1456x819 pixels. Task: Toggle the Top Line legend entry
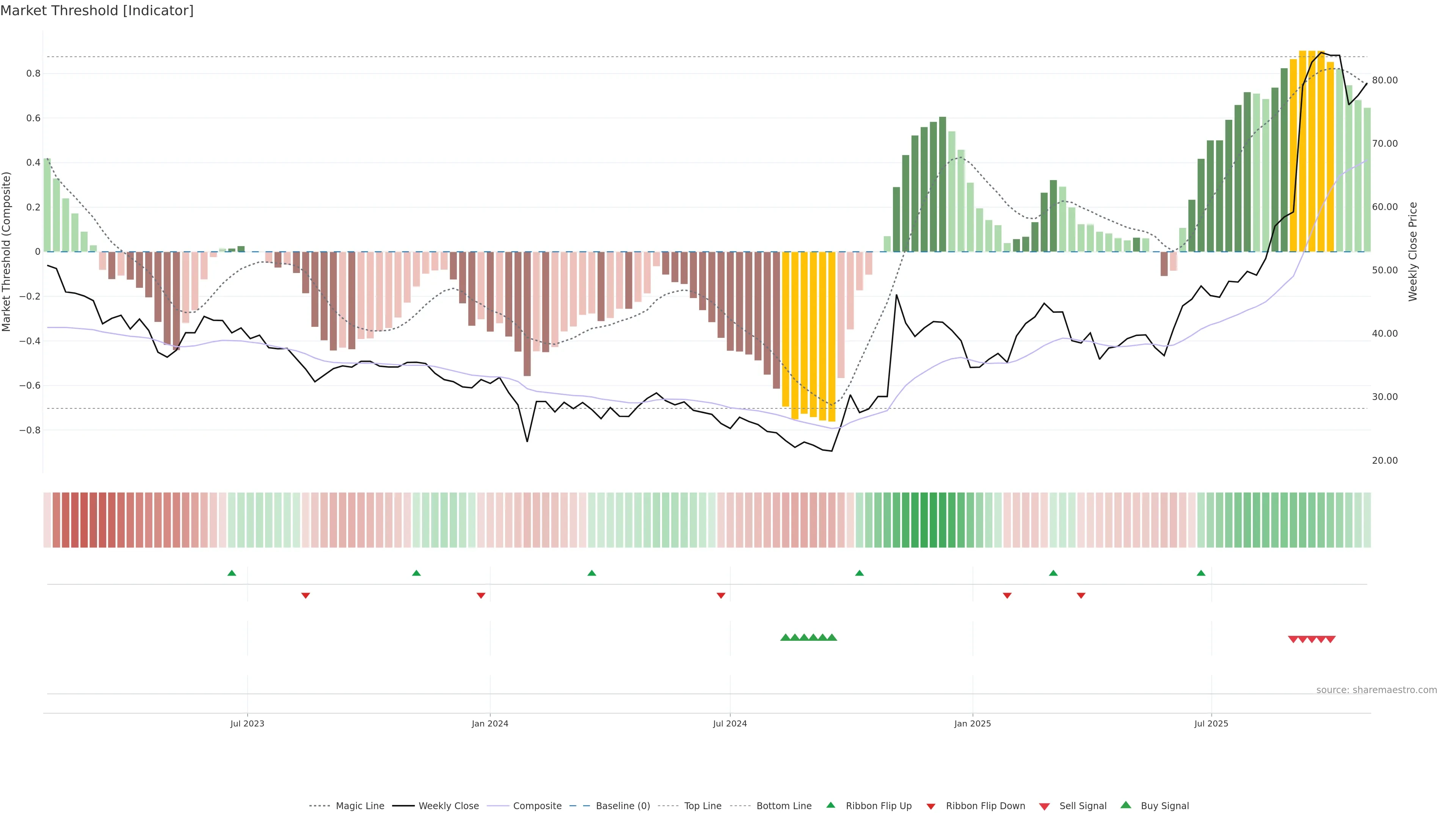[703, 806]
